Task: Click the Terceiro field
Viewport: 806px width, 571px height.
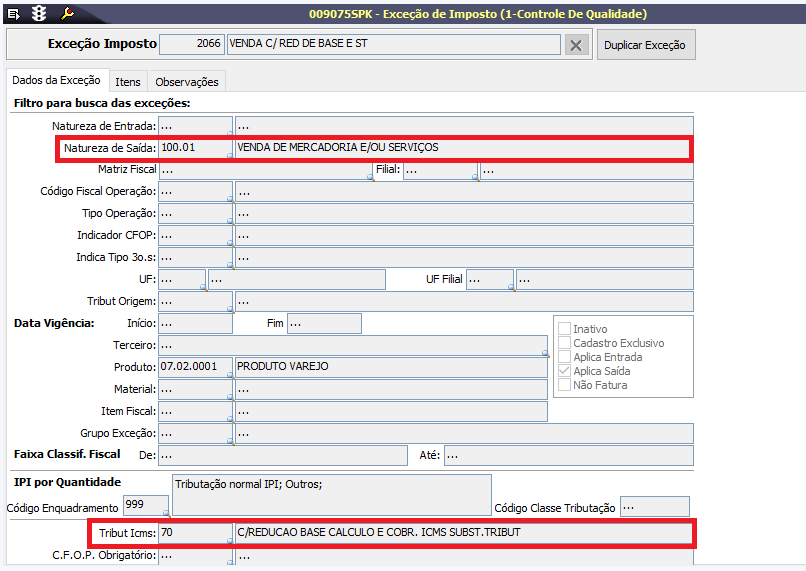Action: point(353,346)
